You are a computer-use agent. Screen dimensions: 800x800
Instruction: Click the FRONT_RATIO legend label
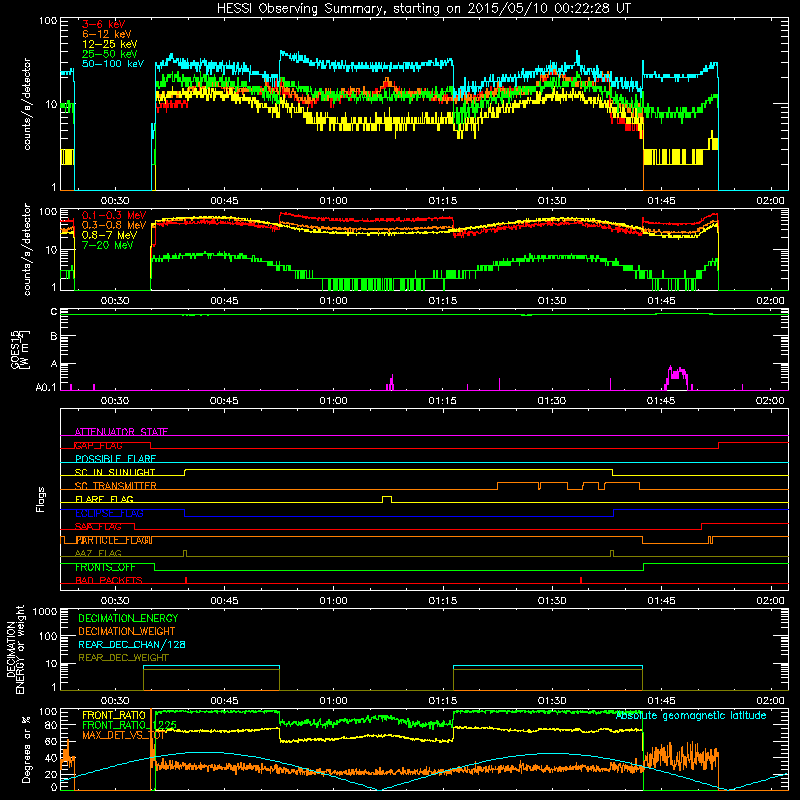tap(114, 715)
